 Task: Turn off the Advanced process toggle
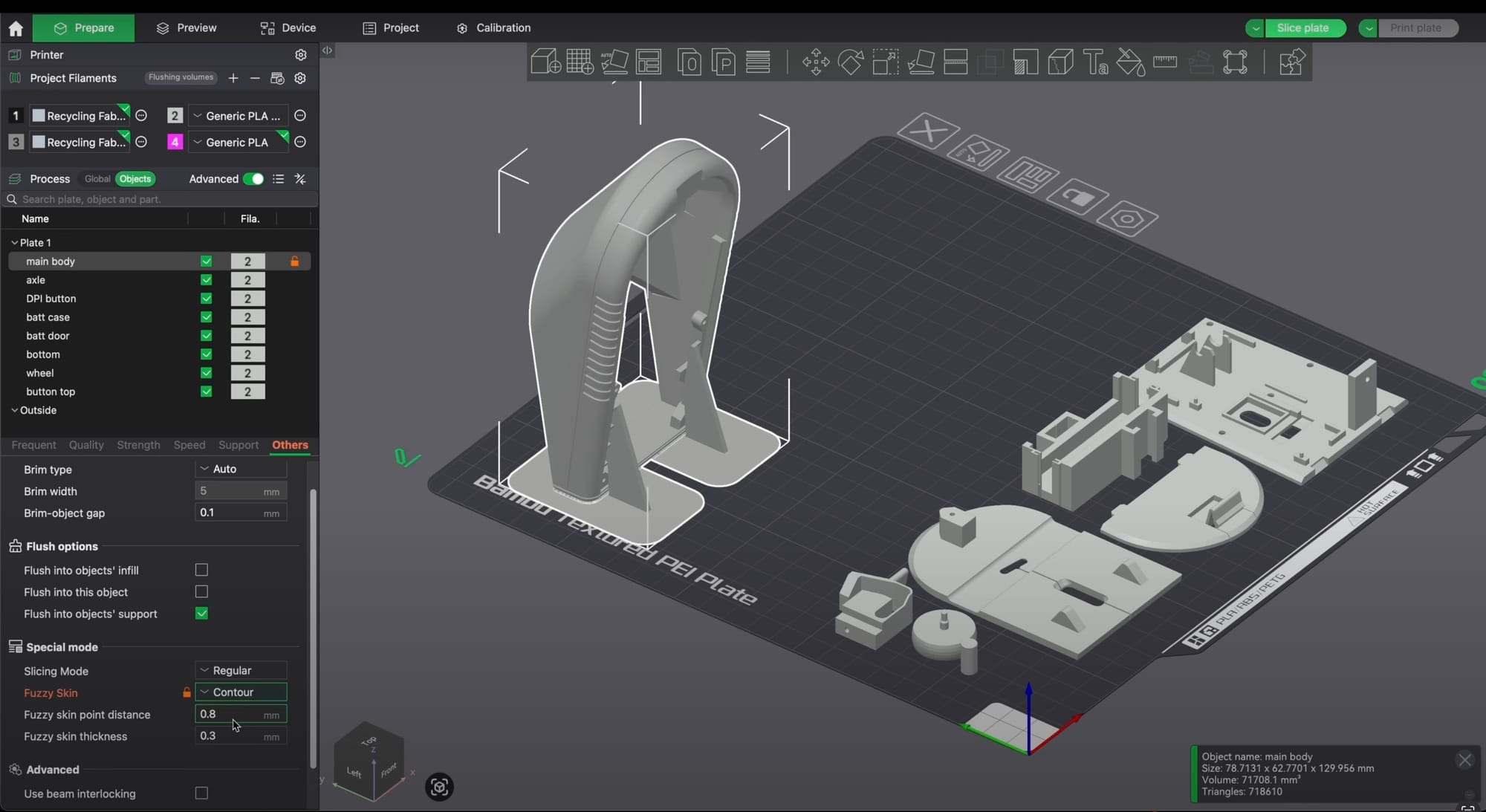[255, 179]
